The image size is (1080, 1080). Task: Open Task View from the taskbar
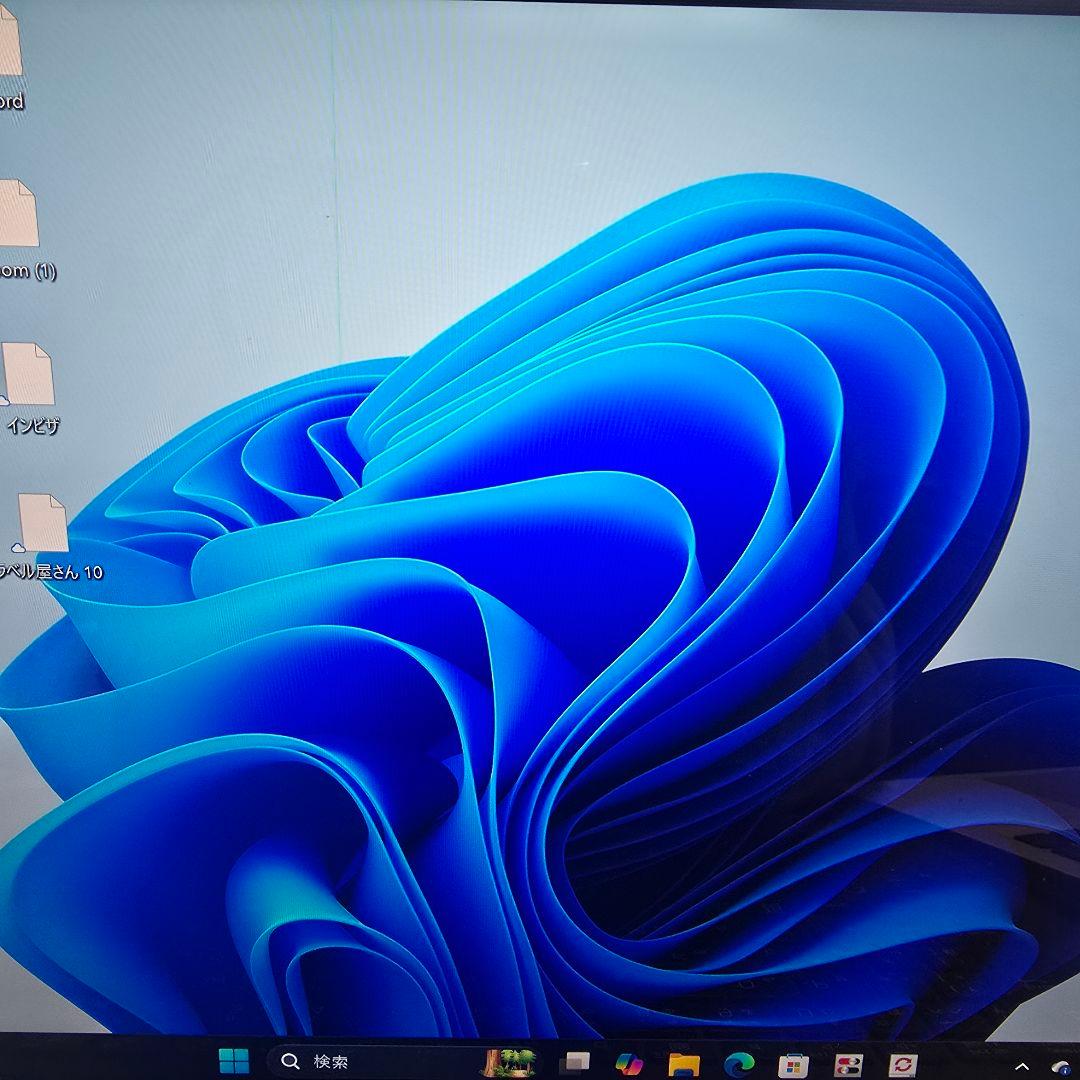tap(574, 1063)
